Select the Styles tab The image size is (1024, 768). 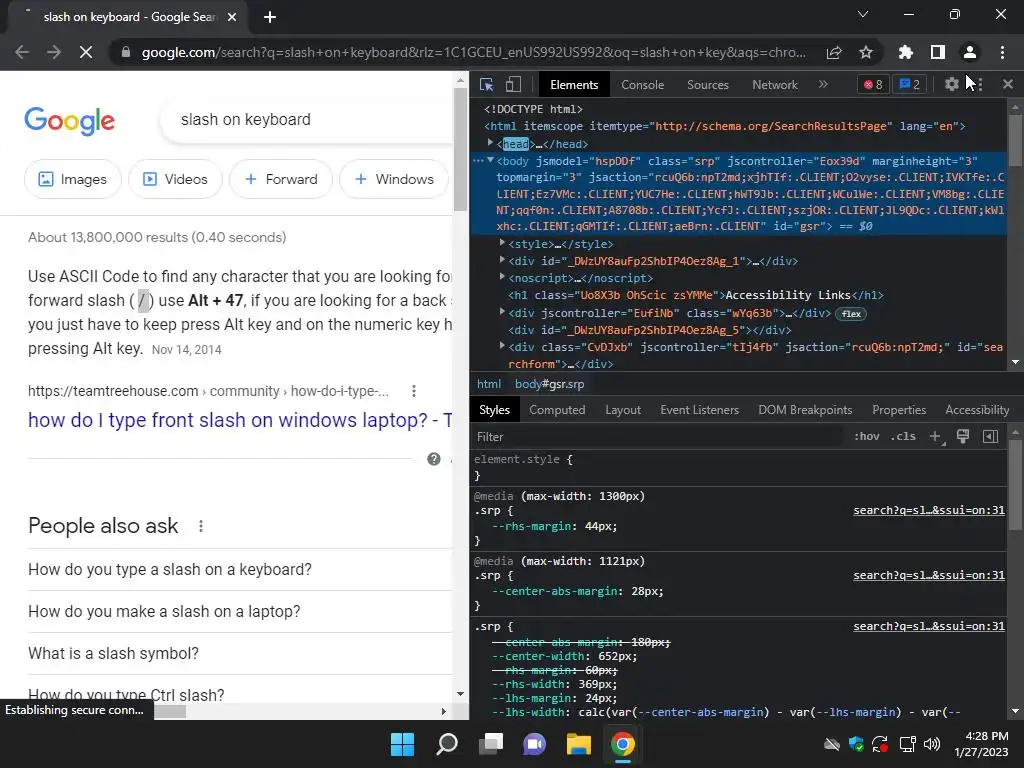(494, 410)
